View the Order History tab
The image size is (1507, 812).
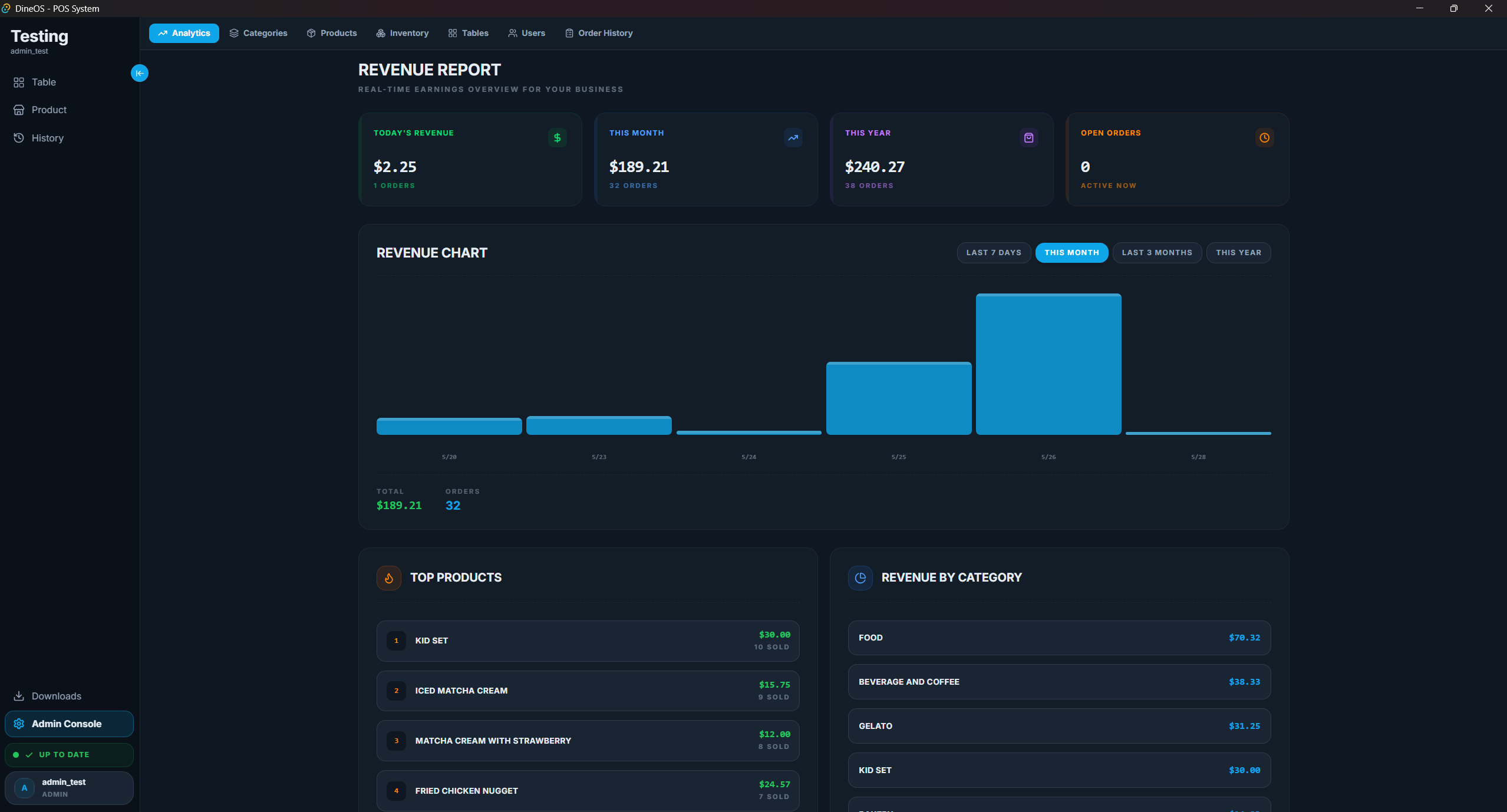pyautogui.click(x=599, y=33)
